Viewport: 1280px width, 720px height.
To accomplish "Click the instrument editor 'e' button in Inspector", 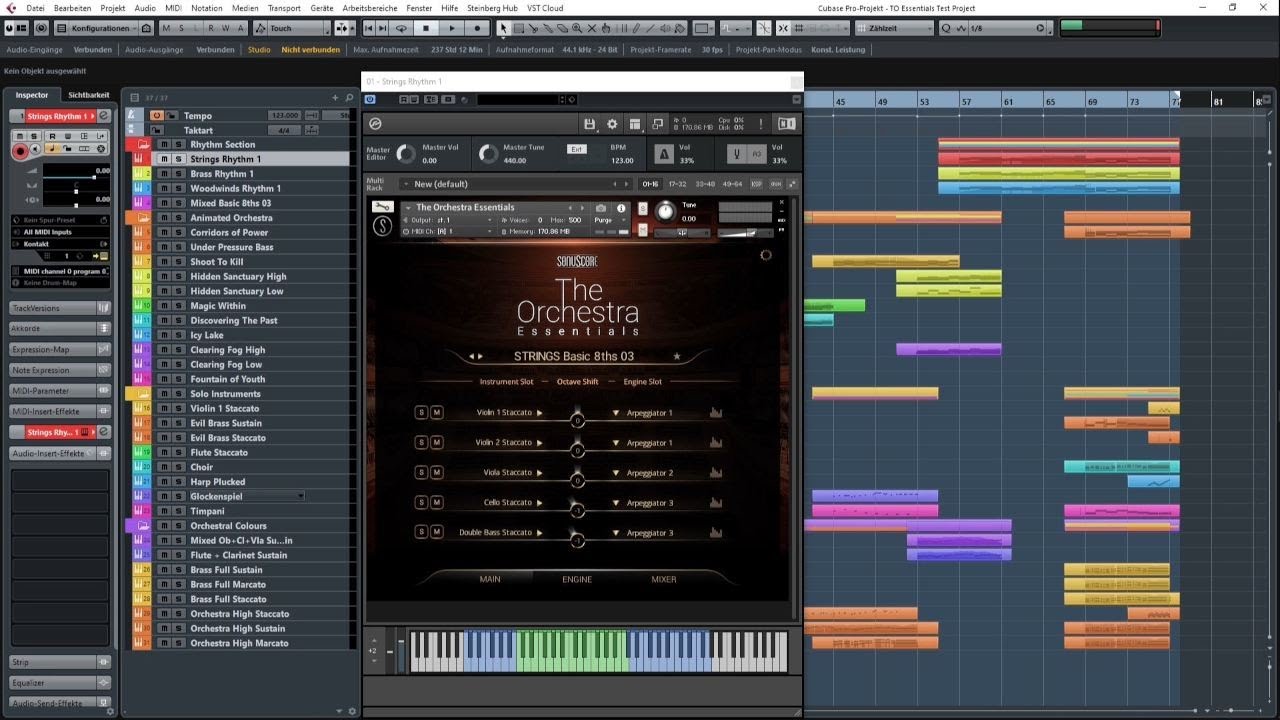I will (x=103, y=116).
